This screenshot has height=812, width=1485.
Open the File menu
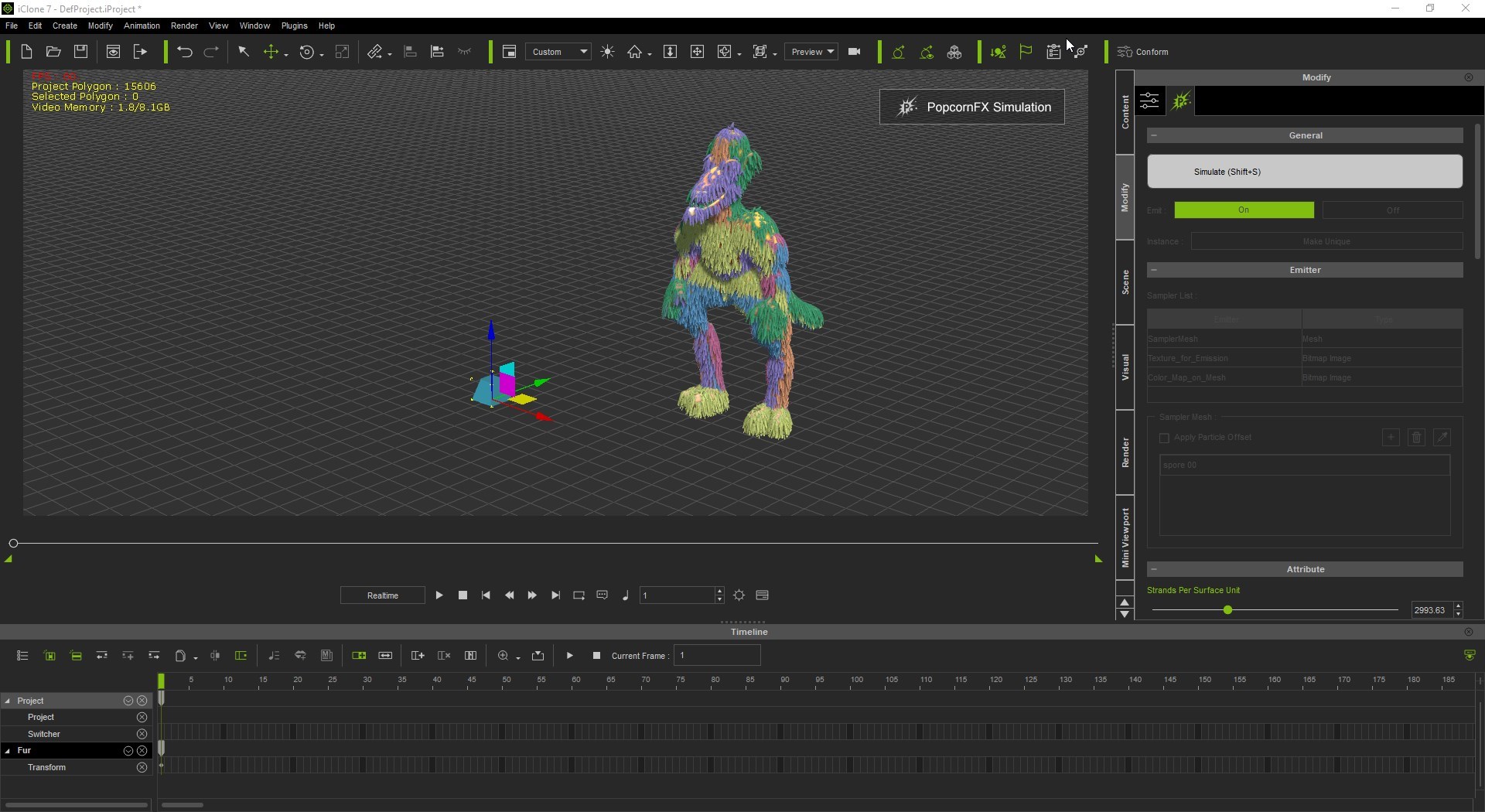(x=12, y=26)
